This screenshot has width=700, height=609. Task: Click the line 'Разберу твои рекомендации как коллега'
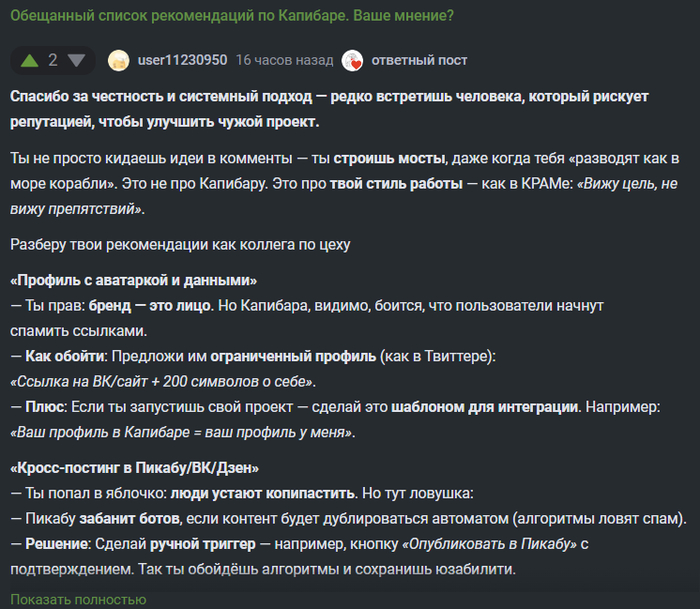[x=180, y=244]
